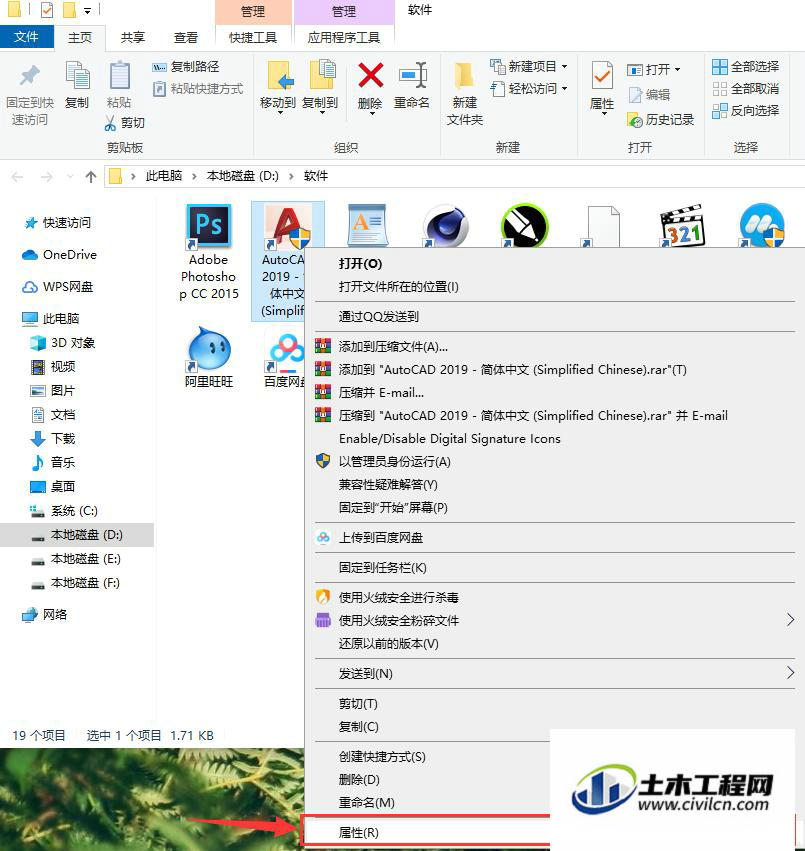Click Select none in the ribbon
The image size is (805, 851).
(746, 88)
